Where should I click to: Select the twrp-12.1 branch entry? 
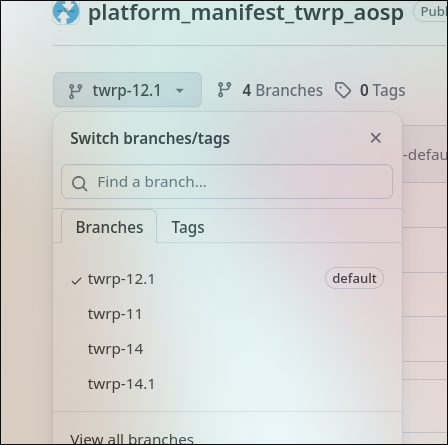point(227,279)
